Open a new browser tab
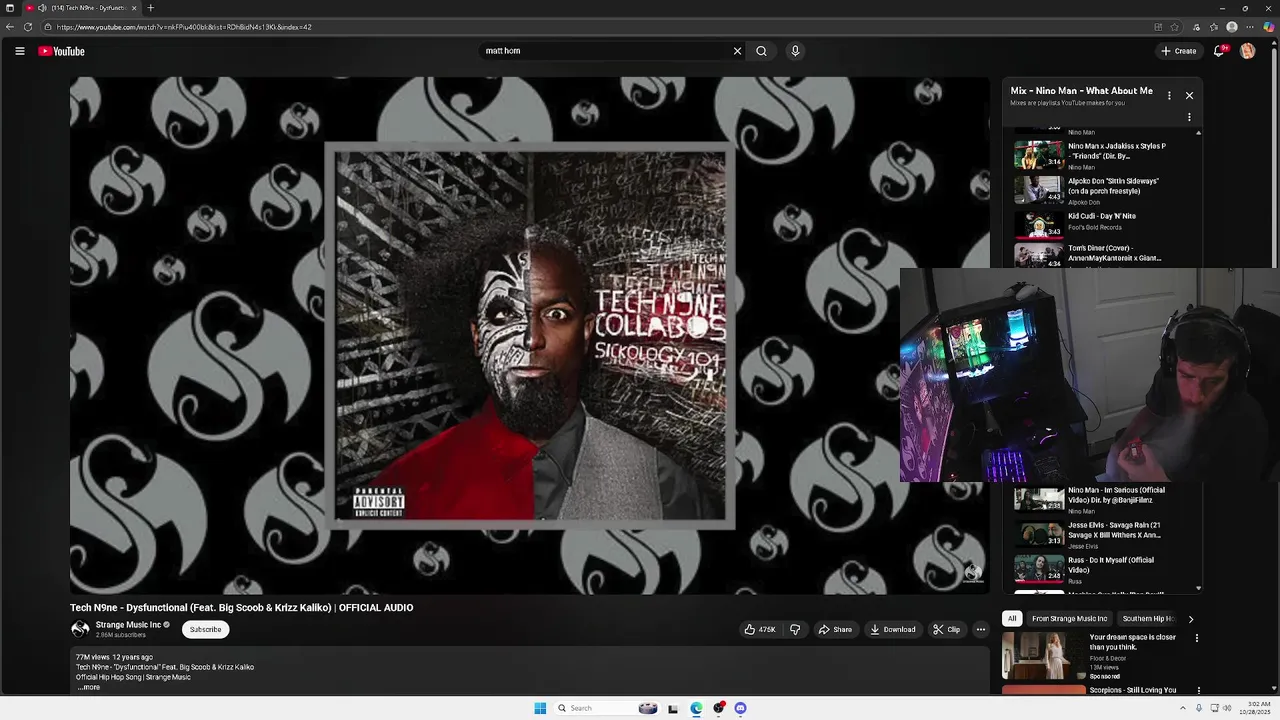The width and height of the screenshot is (1280, 720). (x=150, y=8)
